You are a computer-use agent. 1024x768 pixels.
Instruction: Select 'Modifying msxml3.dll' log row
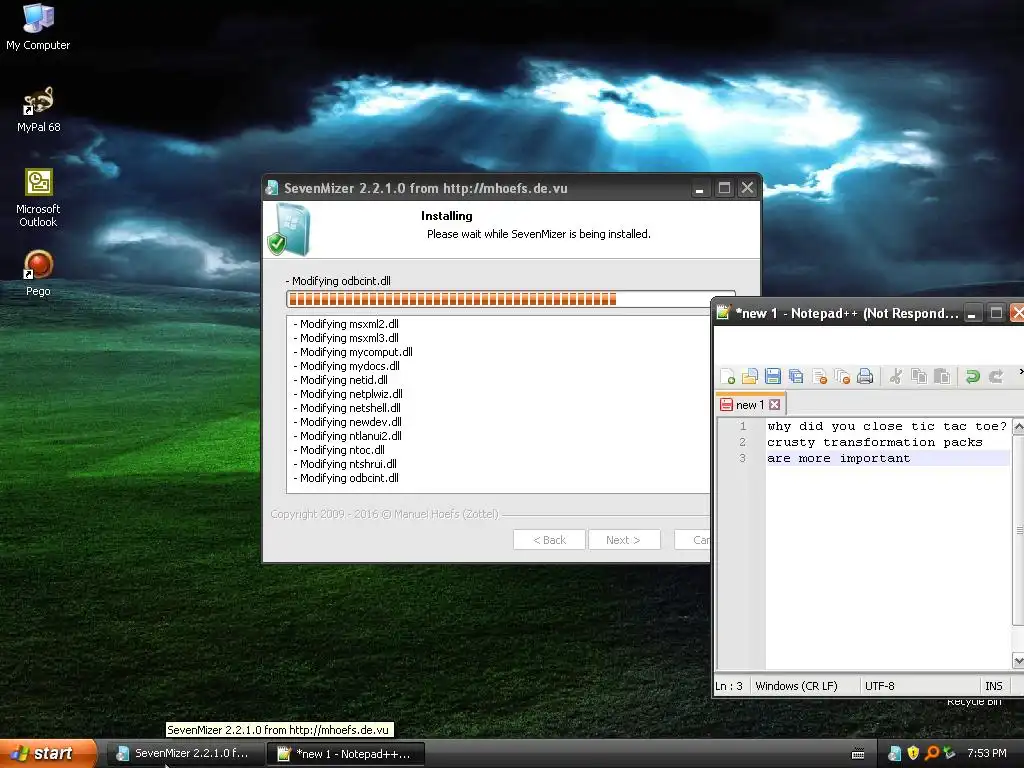point(346,338)
